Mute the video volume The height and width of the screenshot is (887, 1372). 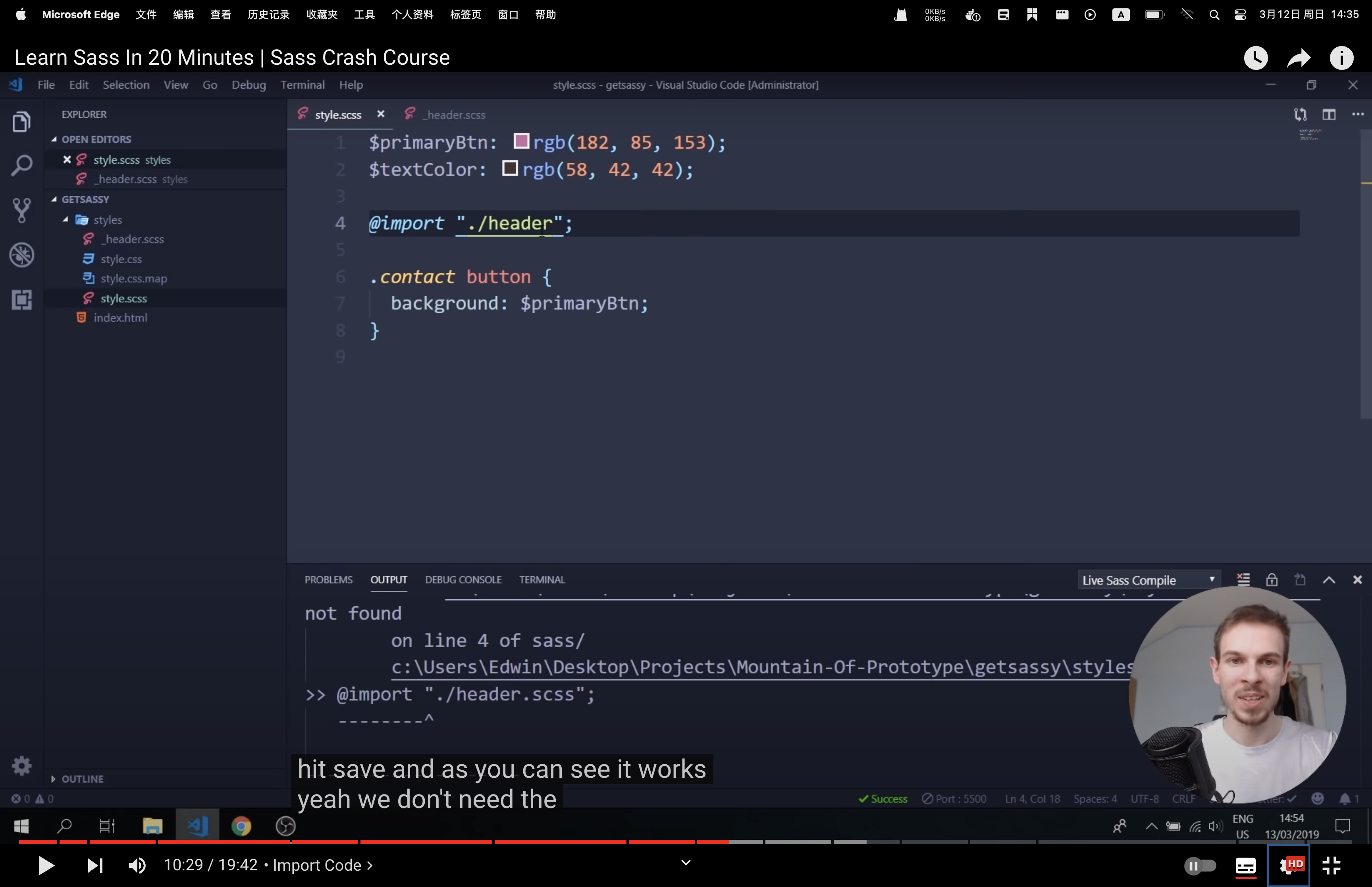137,865
